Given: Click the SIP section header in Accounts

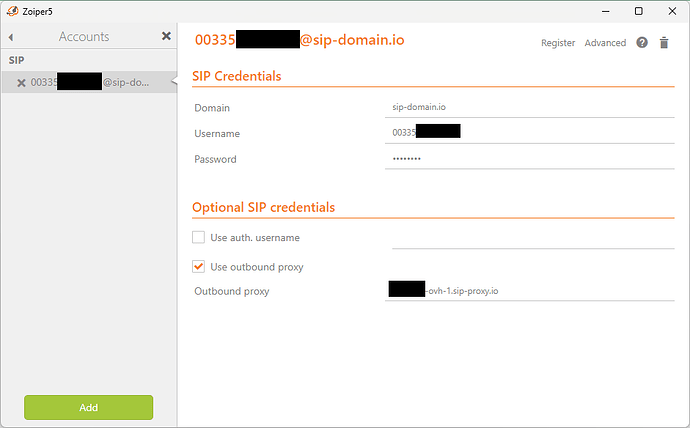Looking at the screenshot, I should coord(17,60).
